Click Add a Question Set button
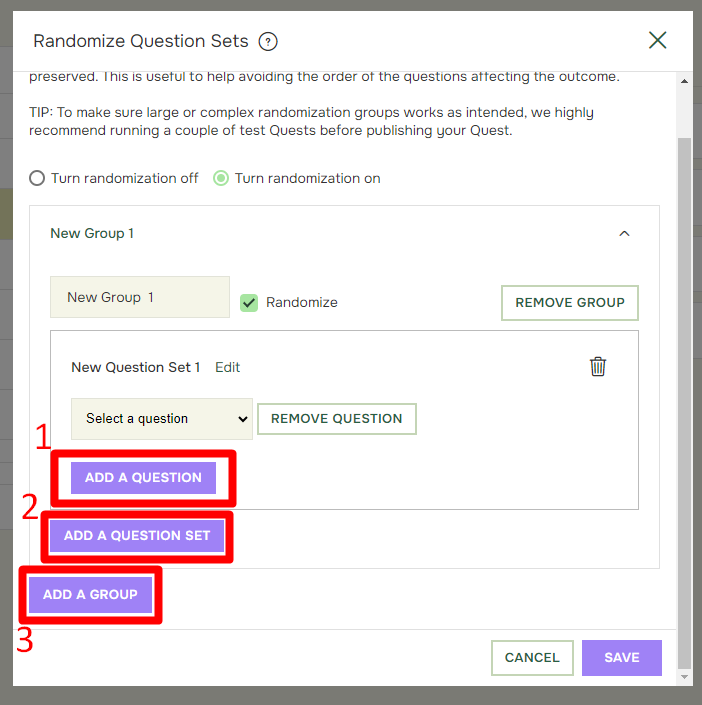Image resolution: width=702 pixels, height=705 pixels. (x=137, y=535)
